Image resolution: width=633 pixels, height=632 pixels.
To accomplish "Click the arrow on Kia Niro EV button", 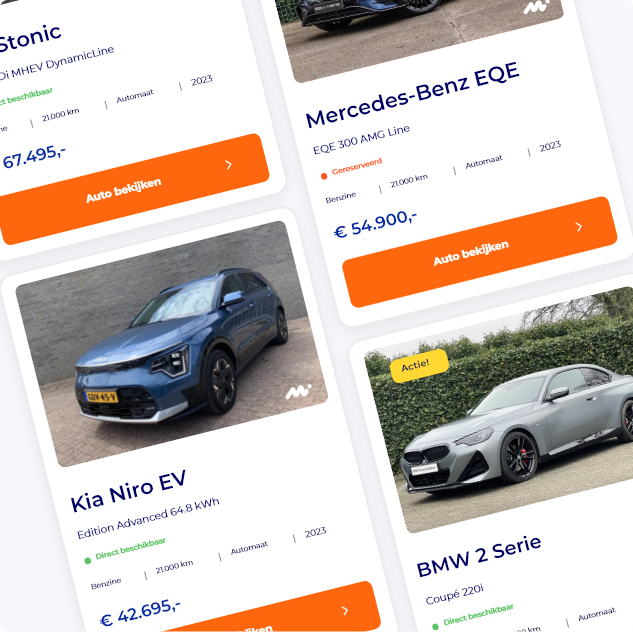I will click(345, 611).
